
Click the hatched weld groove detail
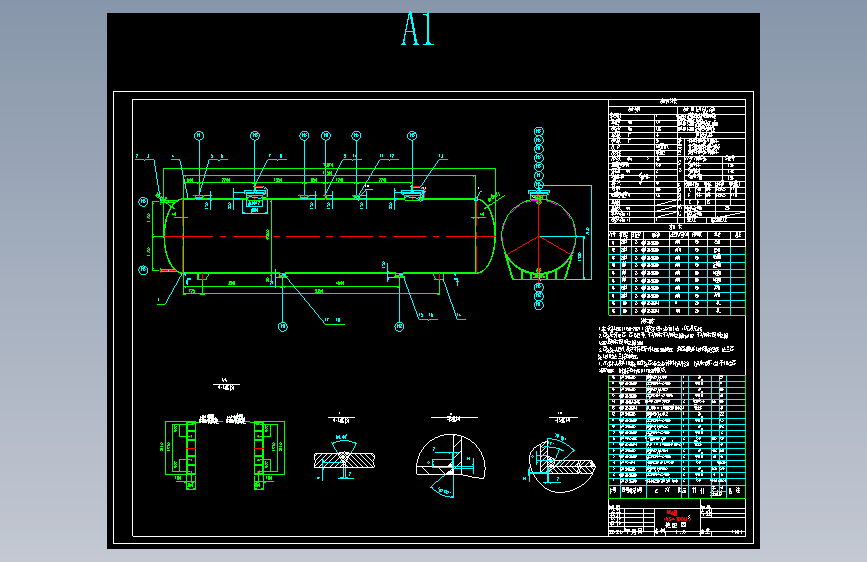(x=344, y=459)
